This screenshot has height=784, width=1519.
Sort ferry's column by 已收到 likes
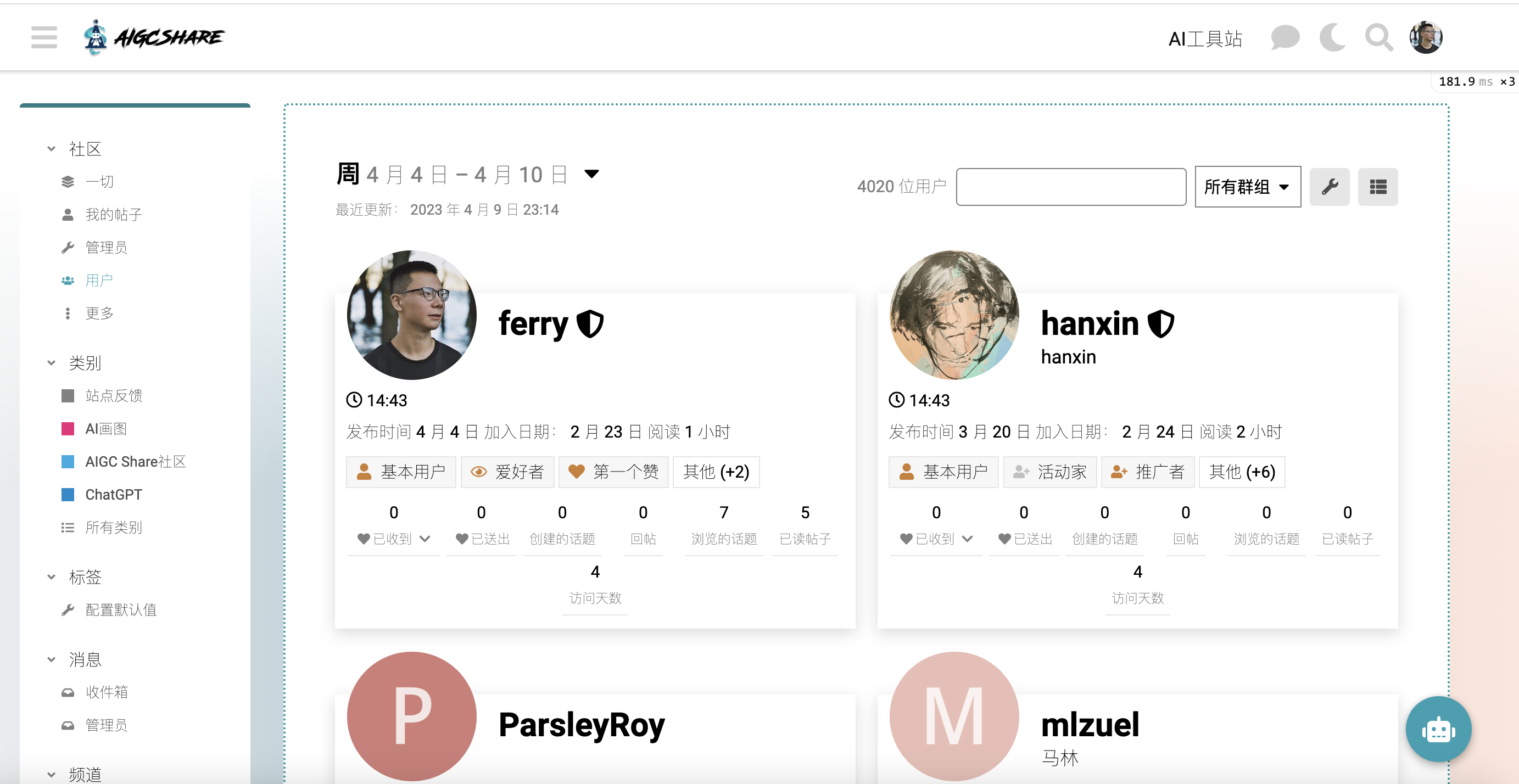coord(393,539)
